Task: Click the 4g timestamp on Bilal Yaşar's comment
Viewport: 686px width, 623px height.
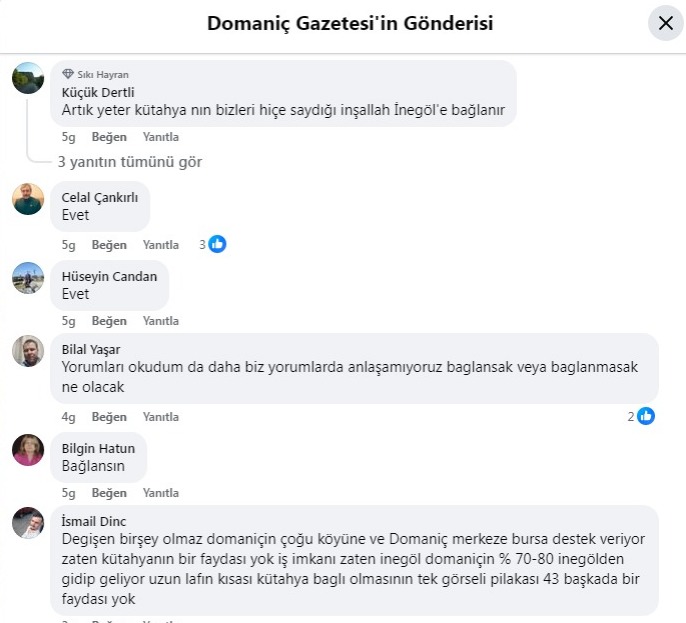Action: pos(68,417)
